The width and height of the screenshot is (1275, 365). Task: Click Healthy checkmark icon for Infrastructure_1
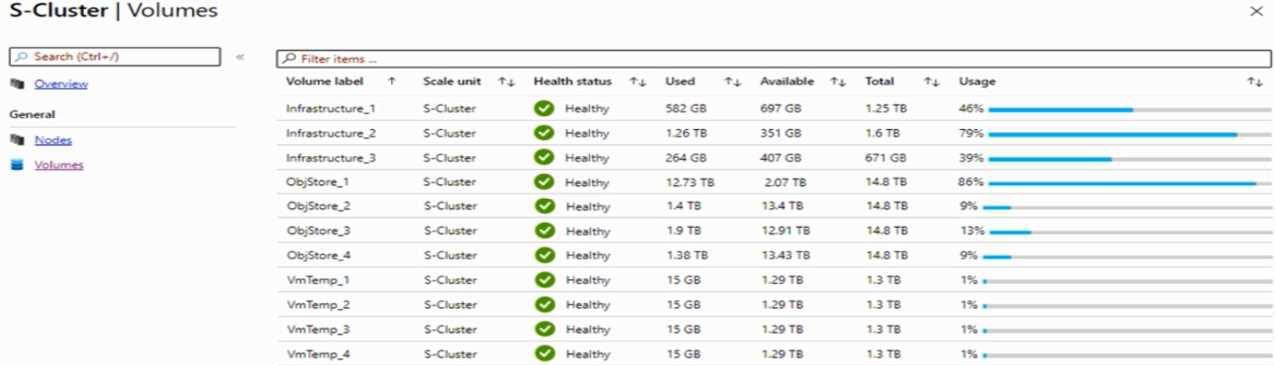pos(544,108)
